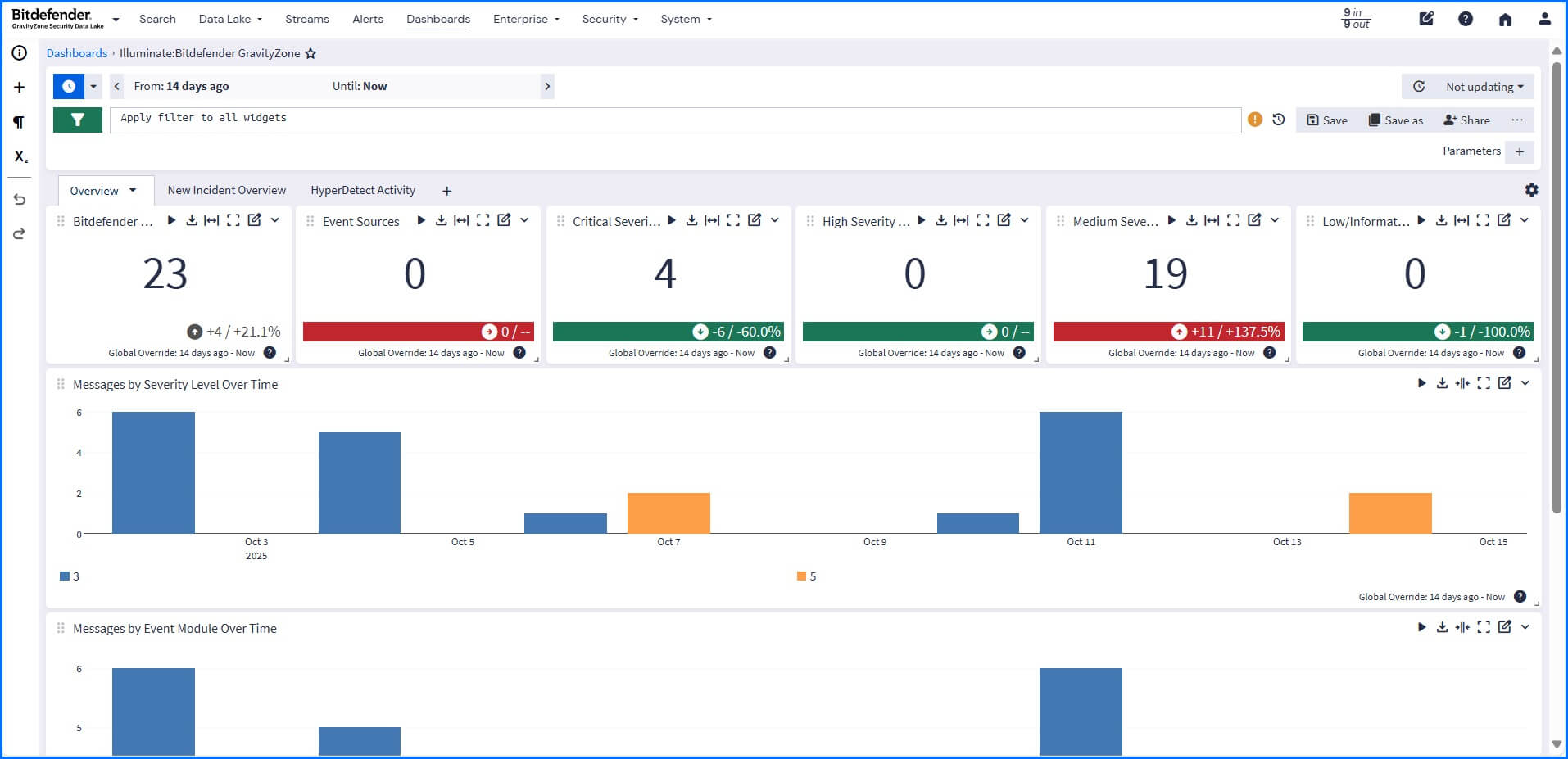Click the Save button
This screenshot has height=759, width=1568.
(x=1326, y=120)
